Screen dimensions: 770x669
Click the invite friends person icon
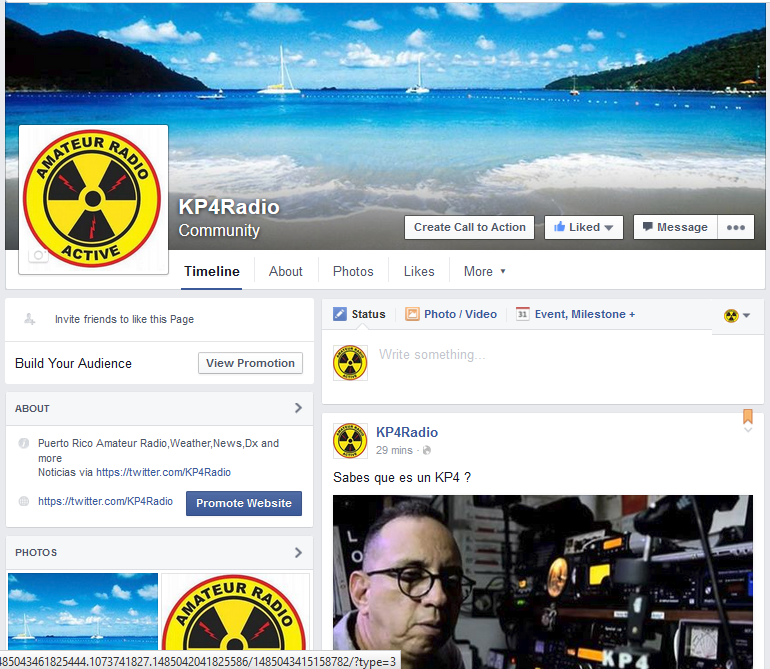(x=29, y=319)
